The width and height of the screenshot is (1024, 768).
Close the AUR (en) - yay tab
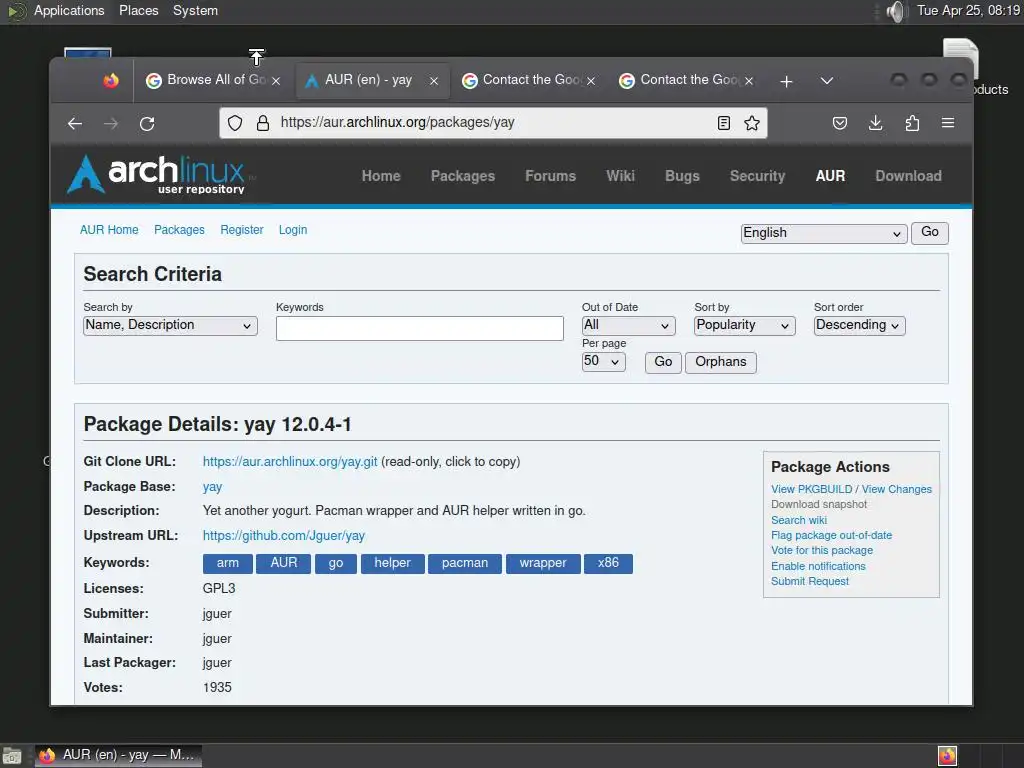434,81
